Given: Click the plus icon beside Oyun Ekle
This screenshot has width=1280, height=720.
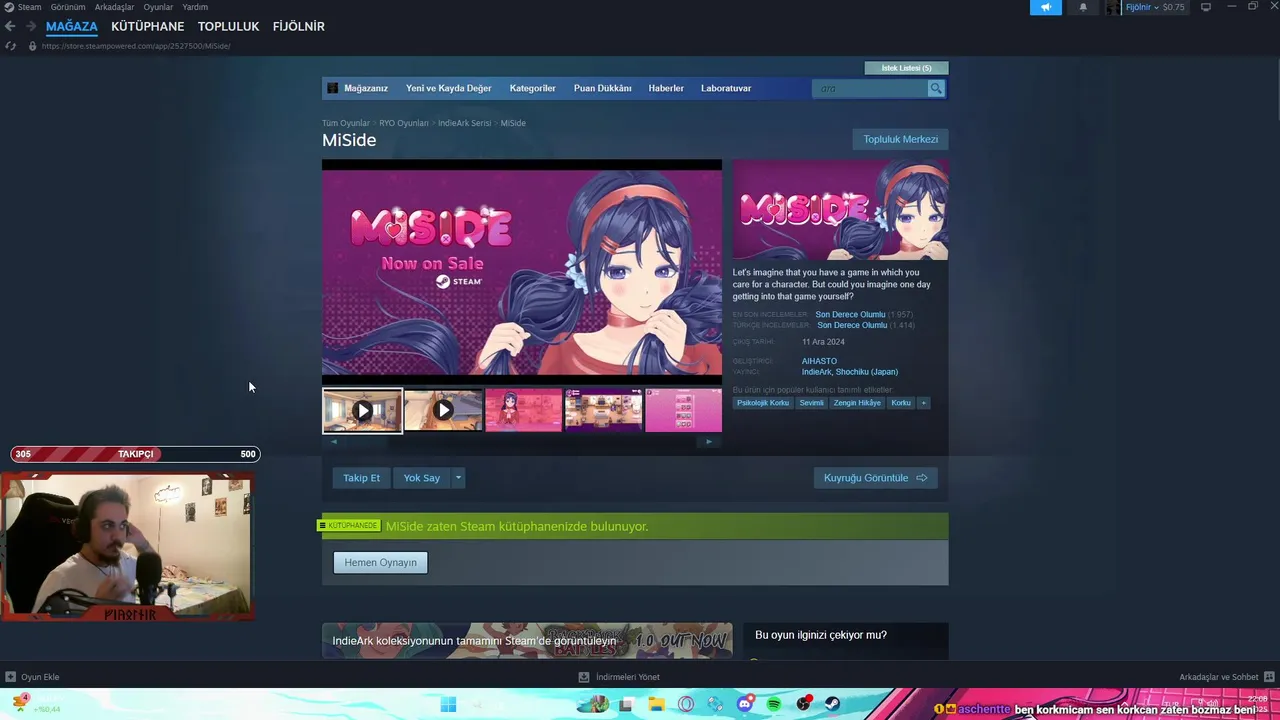Looking at the screenshot, I should [10, 677].
